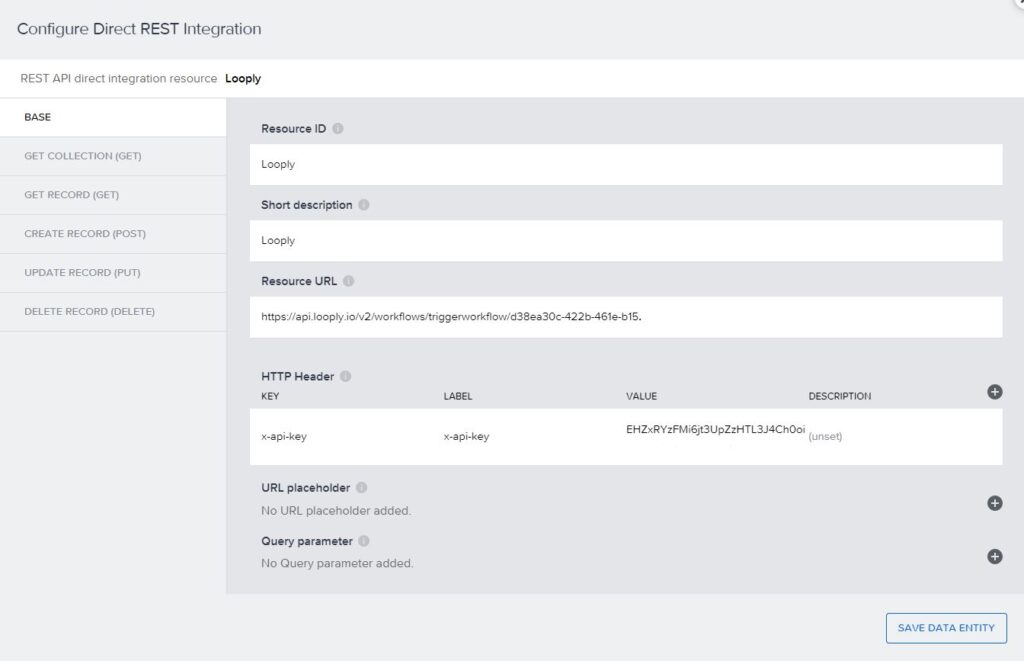Select the x-api-key header label cell
Screen dimensions: 1024x661
(x=466, y=436)
